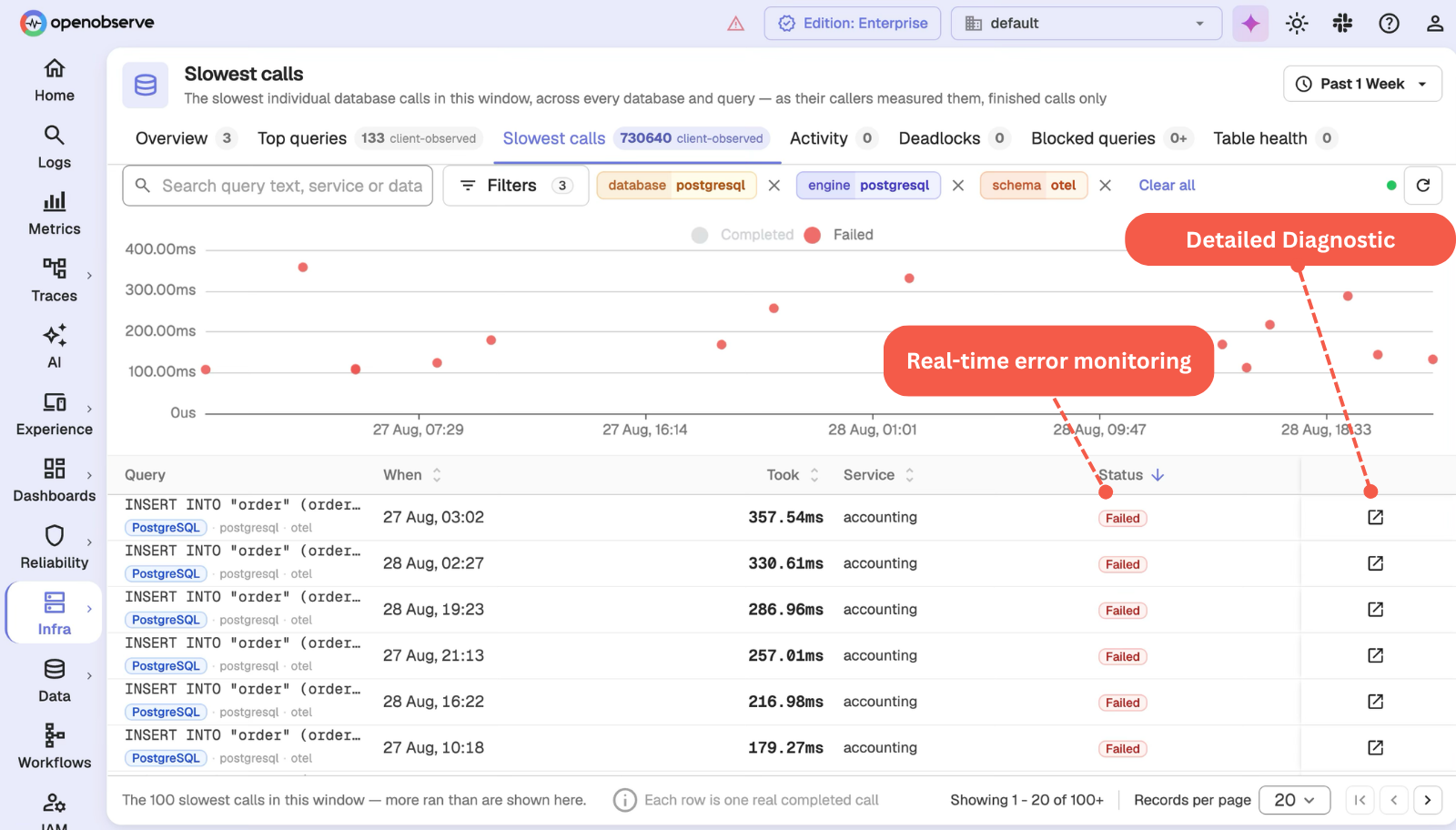1456x830 pixels.
Task: Expand the Data submenu chevron
Action: tap(89, 676)
